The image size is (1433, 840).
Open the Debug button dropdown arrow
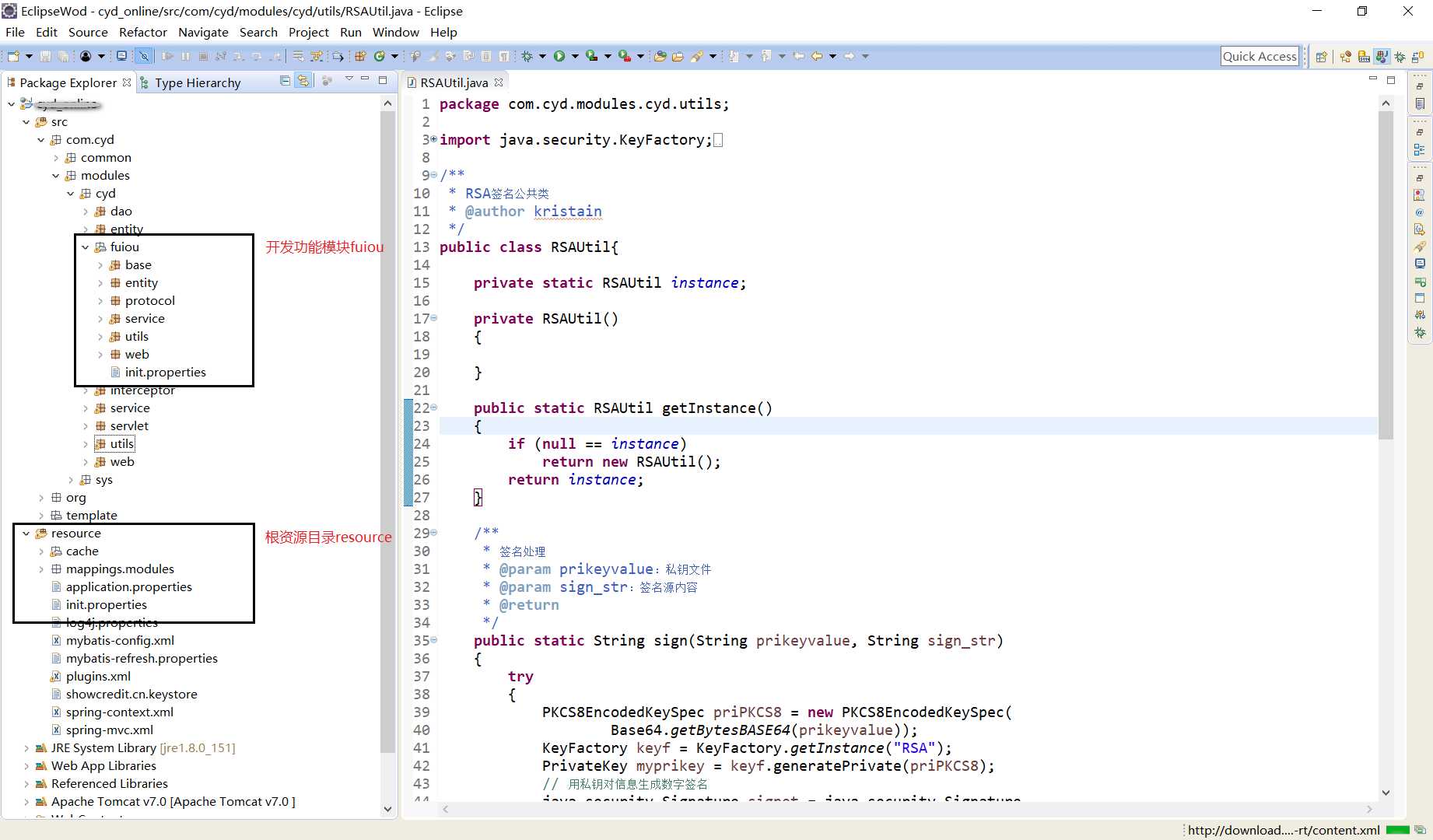pyautogui.click(x=542, y=56)
